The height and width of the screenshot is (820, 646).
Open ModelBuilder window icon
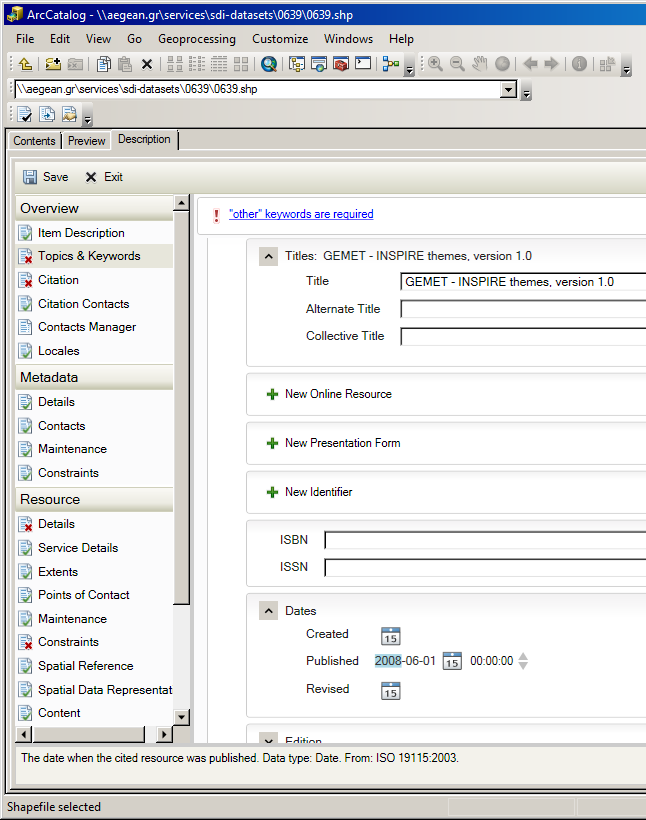390,64
